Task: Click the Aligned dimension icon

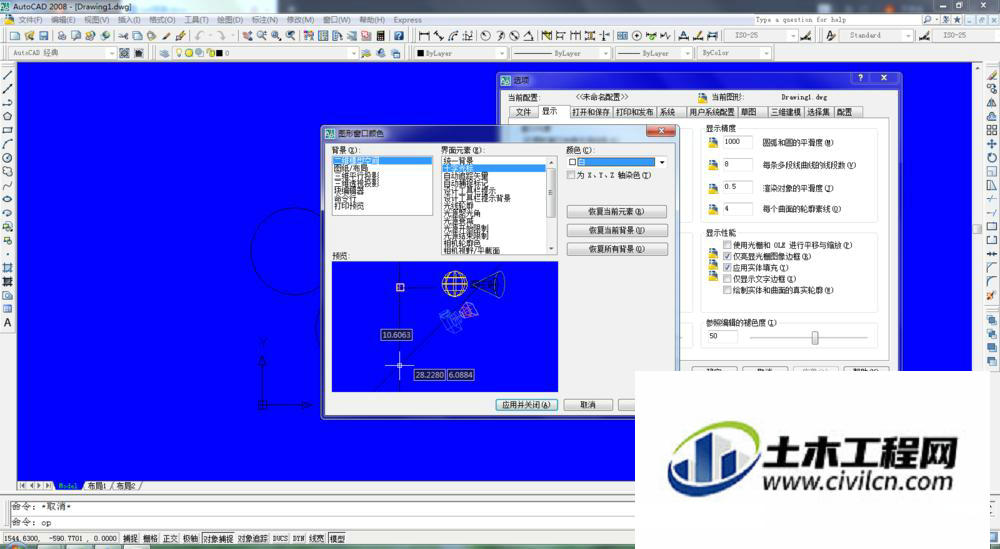Action: click(438, 36)
